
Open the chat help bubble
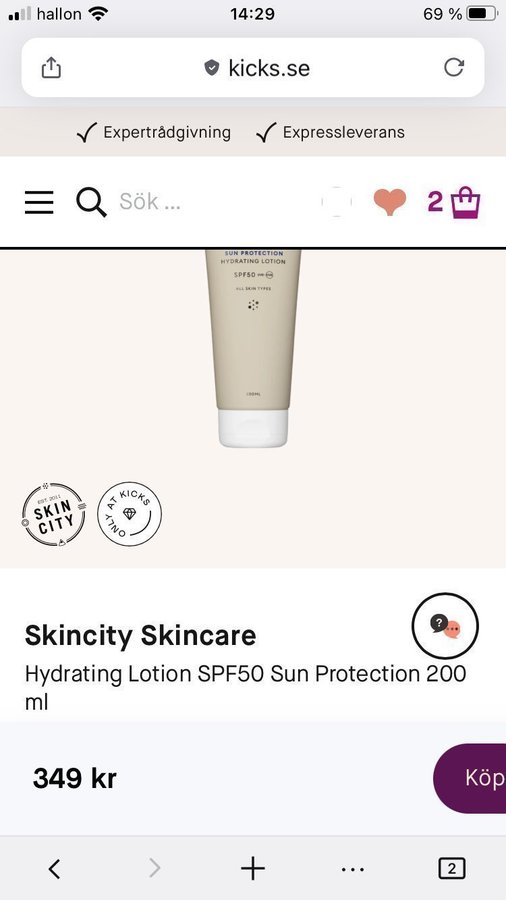click(x=445, y=625)
